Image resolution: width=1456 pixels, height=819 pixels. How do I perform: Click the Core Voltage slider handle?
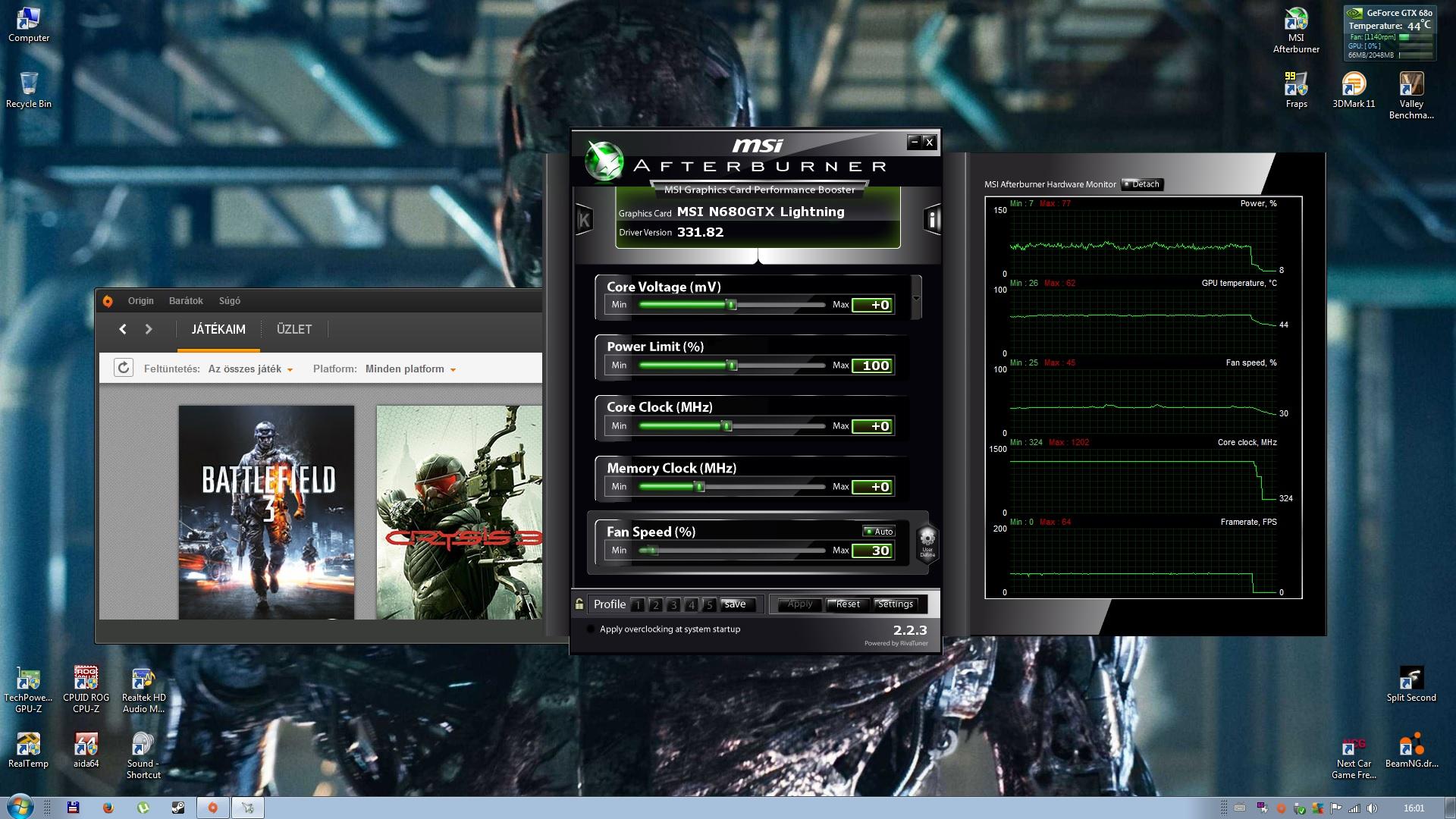pos(732,305)
